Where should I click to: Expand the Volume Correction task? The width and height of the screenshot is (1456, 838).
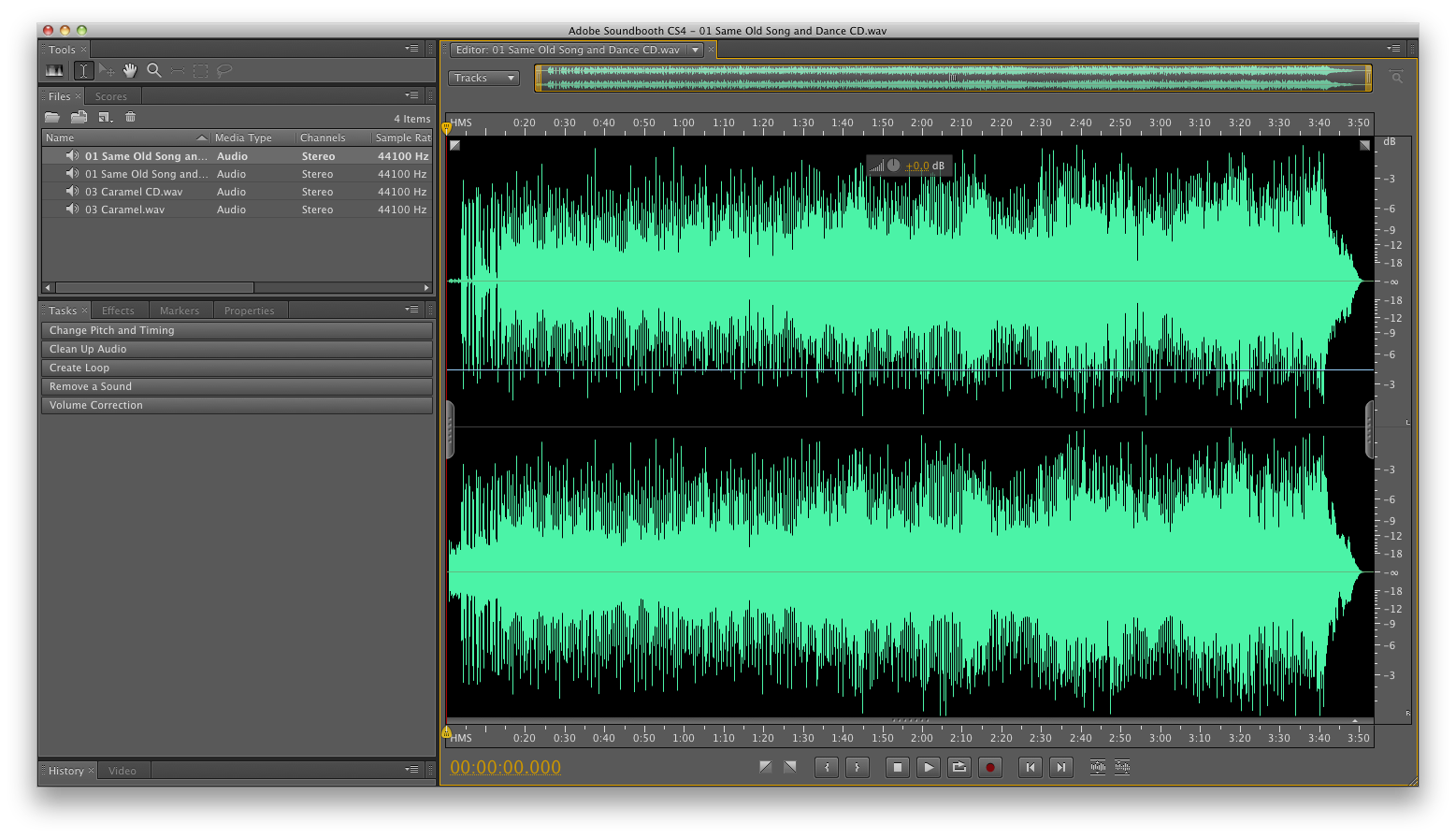[237, 405]
